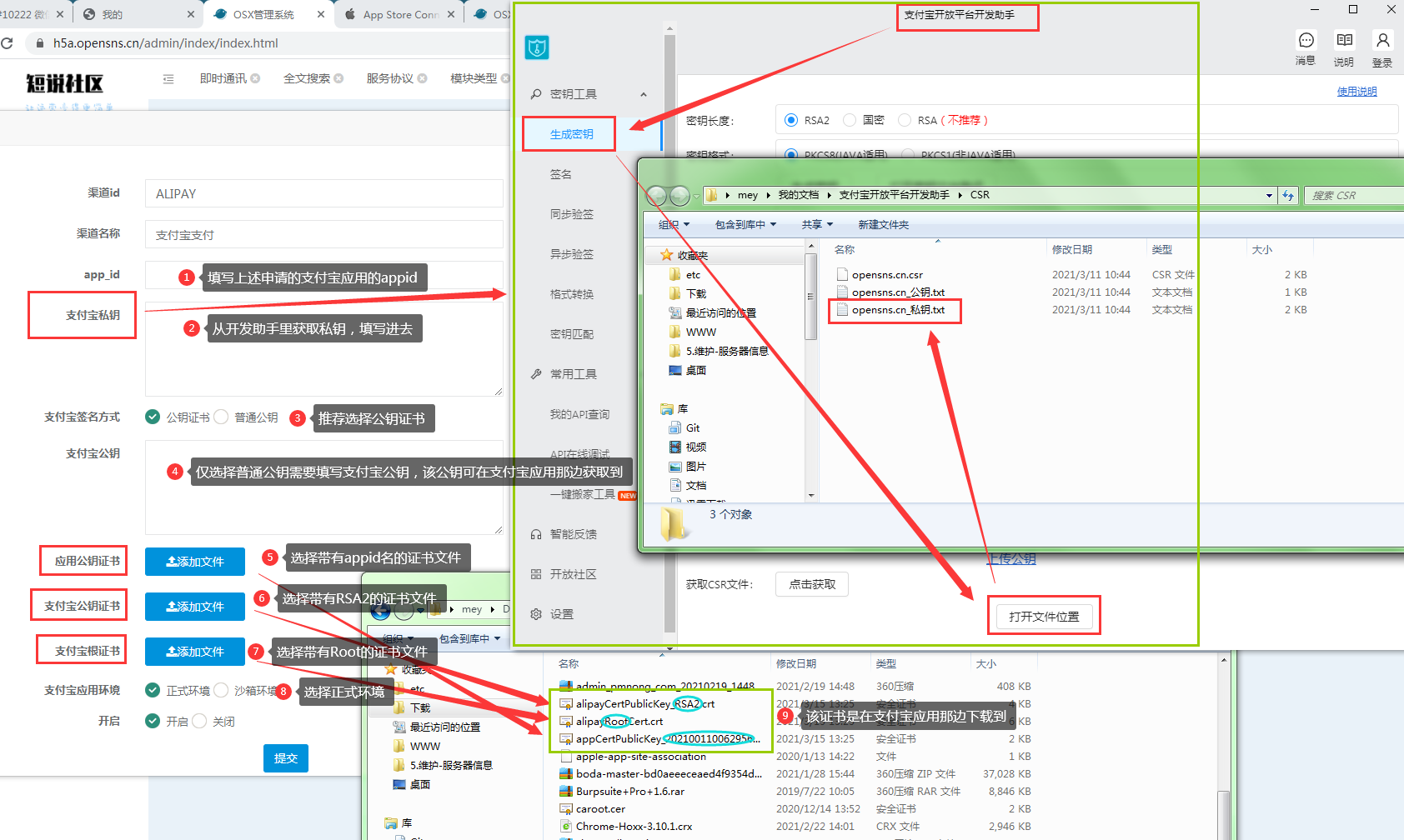
Task: Select the 国密 key length option
Action: coord(850,120)
